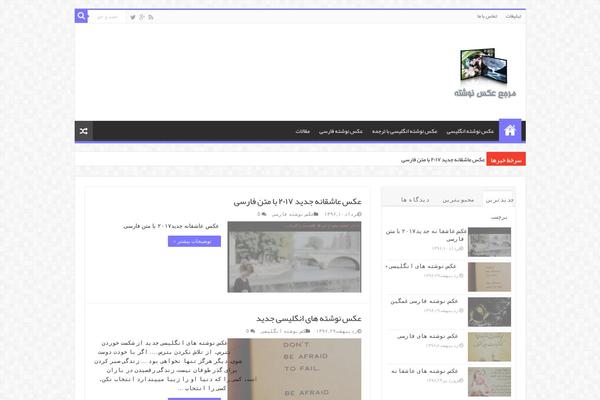This screenshot has width=600, height=400.
Task: Click first post excerpt text عکس عاشقانه جدید۲۰۱۷
Action: (x=171, y=226)
